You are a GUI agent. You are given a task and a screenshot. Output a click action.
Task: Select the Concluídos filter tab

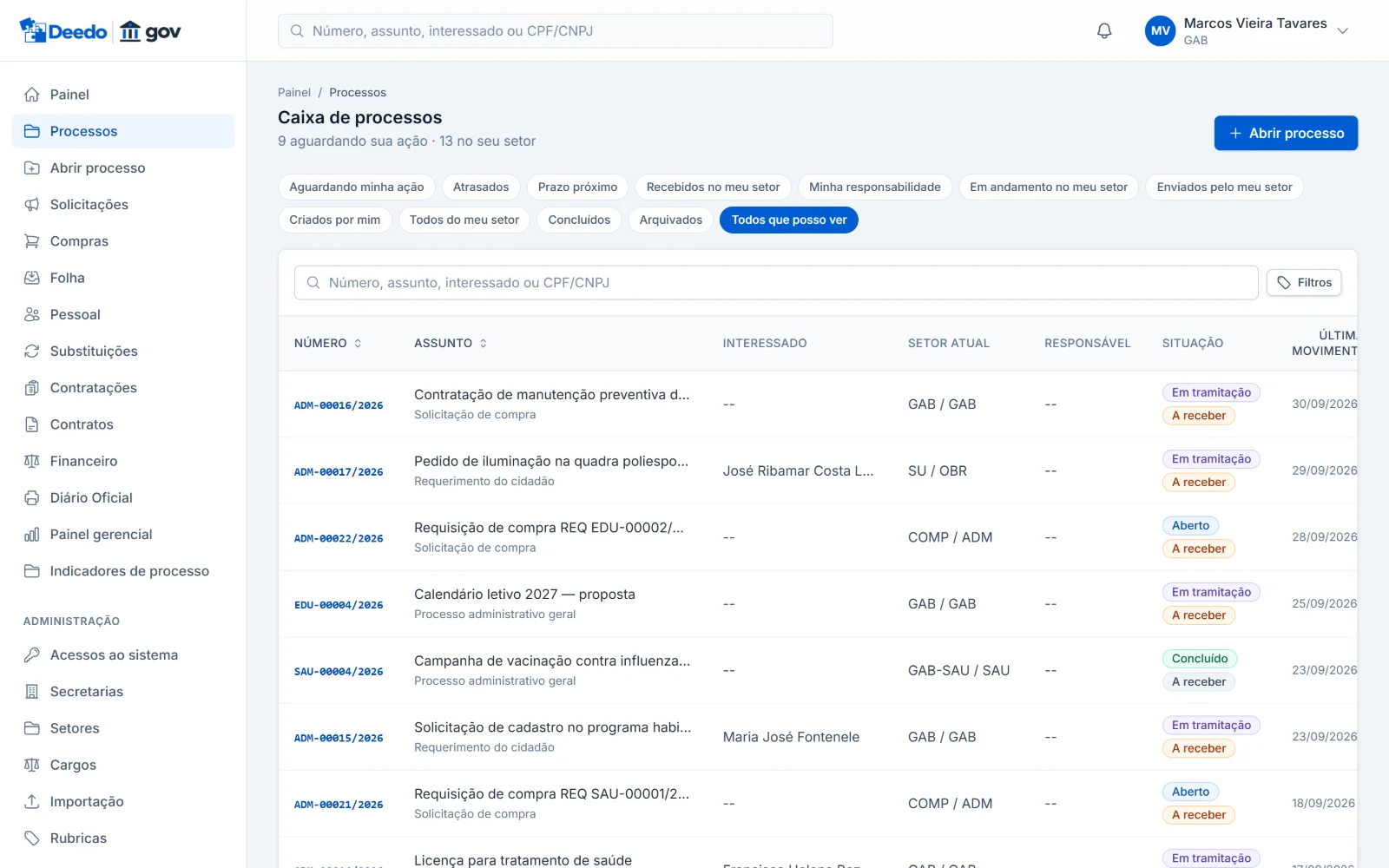[579, 220]
